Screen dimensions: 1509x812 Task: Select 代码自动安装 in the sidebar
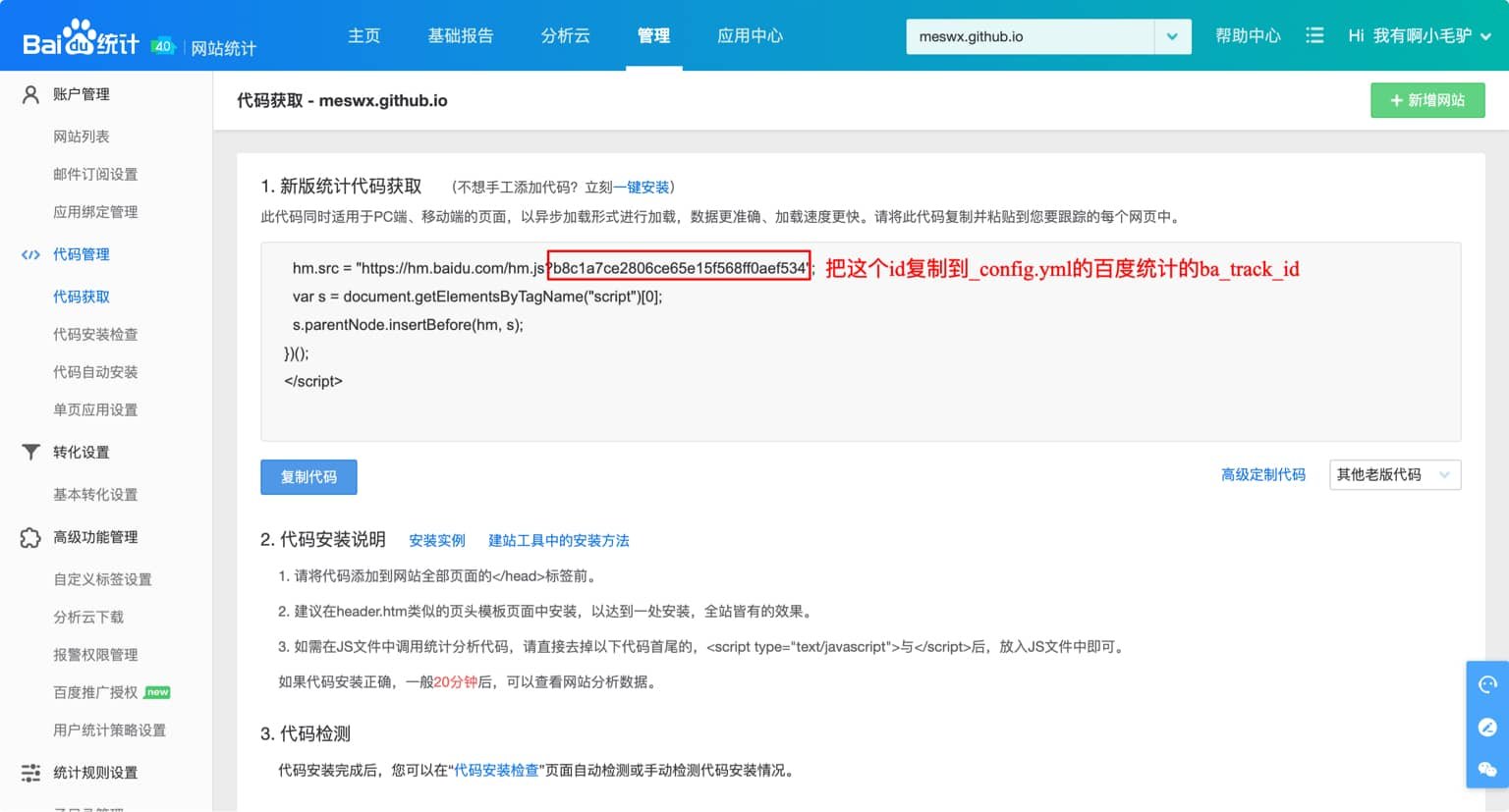coord(95,372)
